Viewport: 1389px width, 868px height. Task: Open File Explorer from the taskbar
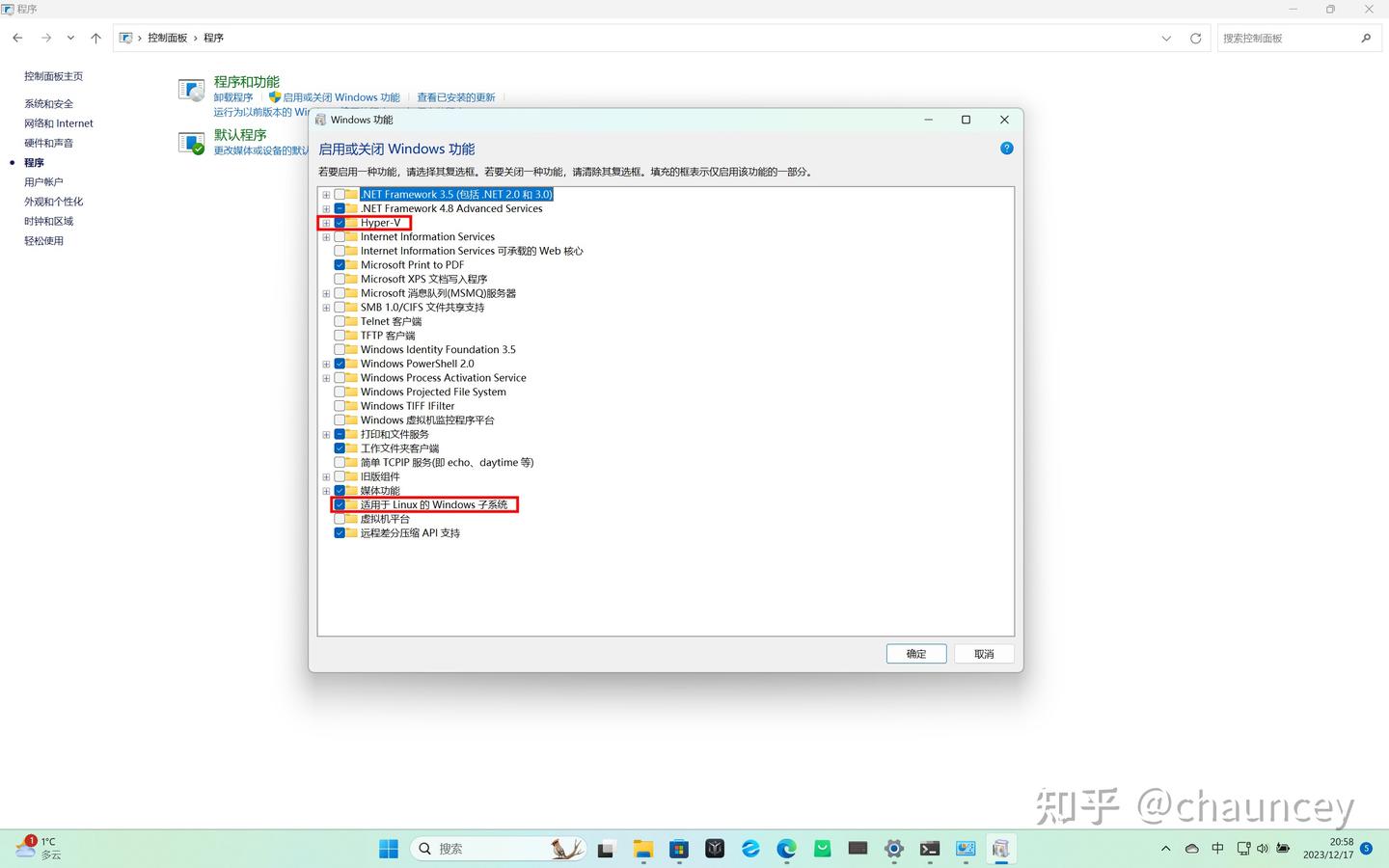(642, 850)
